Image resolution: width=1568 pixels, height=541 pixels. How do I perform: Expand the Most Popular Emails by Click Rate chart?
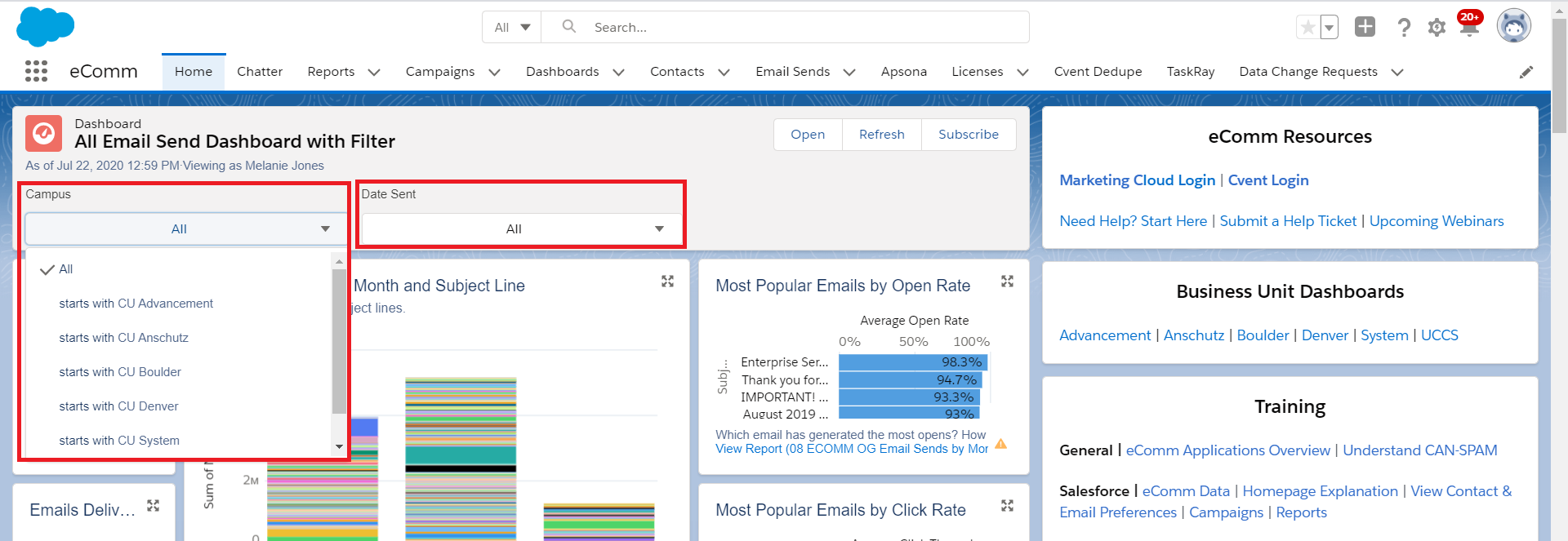click(x=1007, y=506)
